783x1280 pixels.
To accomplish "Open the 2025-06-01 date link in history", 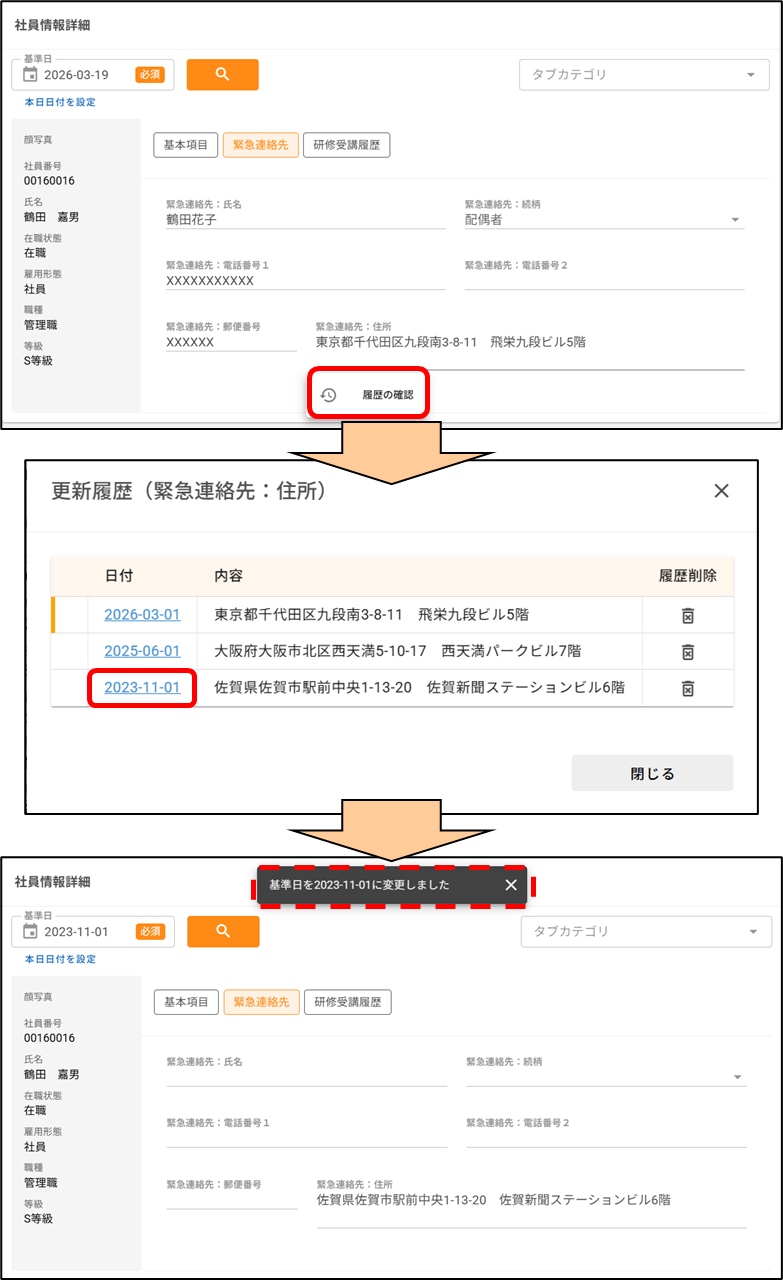I will (142, 651).
